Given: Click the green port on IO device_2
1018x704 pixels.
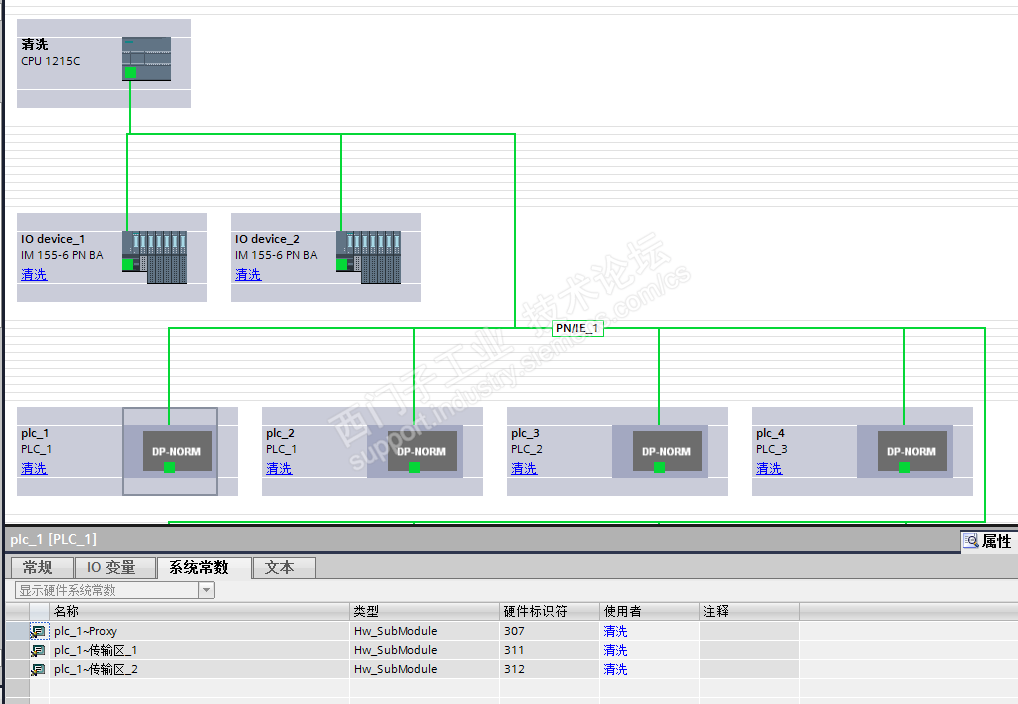Looking at the screenshot, I should [341, 264].
